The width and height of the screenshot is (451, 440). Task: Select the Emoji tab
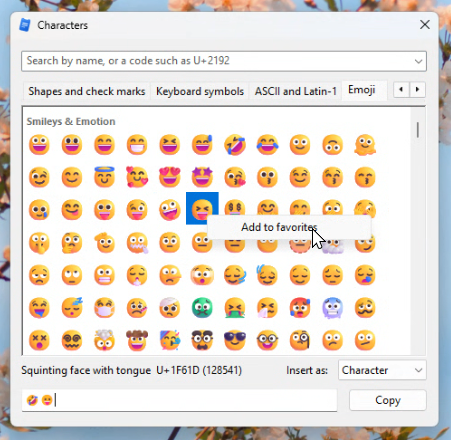[x=362, y=90]
